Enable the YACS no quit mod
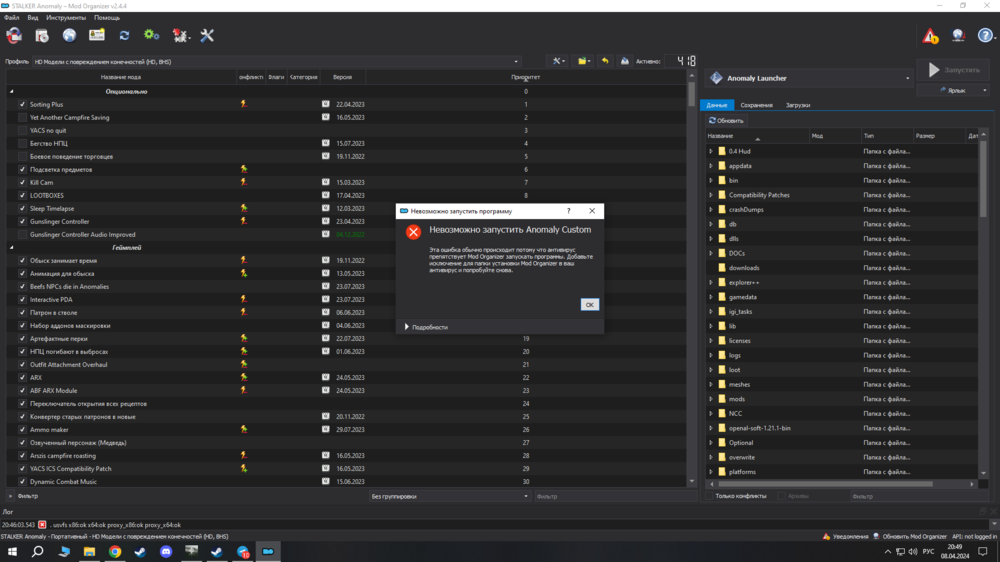The height and width of the screenshot is (562, 1000). click(x=23, y=130)
